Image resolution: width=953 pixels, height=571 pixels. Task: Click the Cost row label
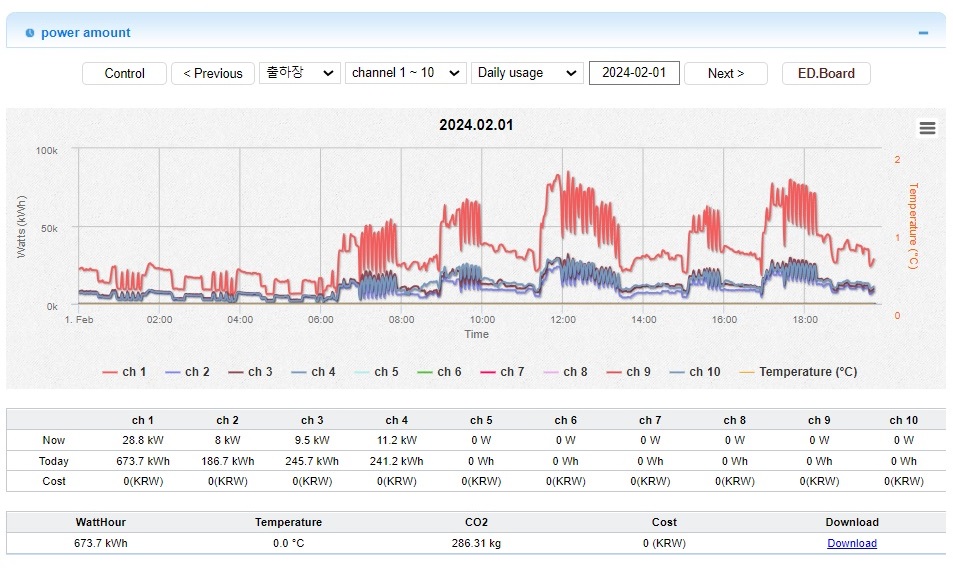(x=53, y=481)
